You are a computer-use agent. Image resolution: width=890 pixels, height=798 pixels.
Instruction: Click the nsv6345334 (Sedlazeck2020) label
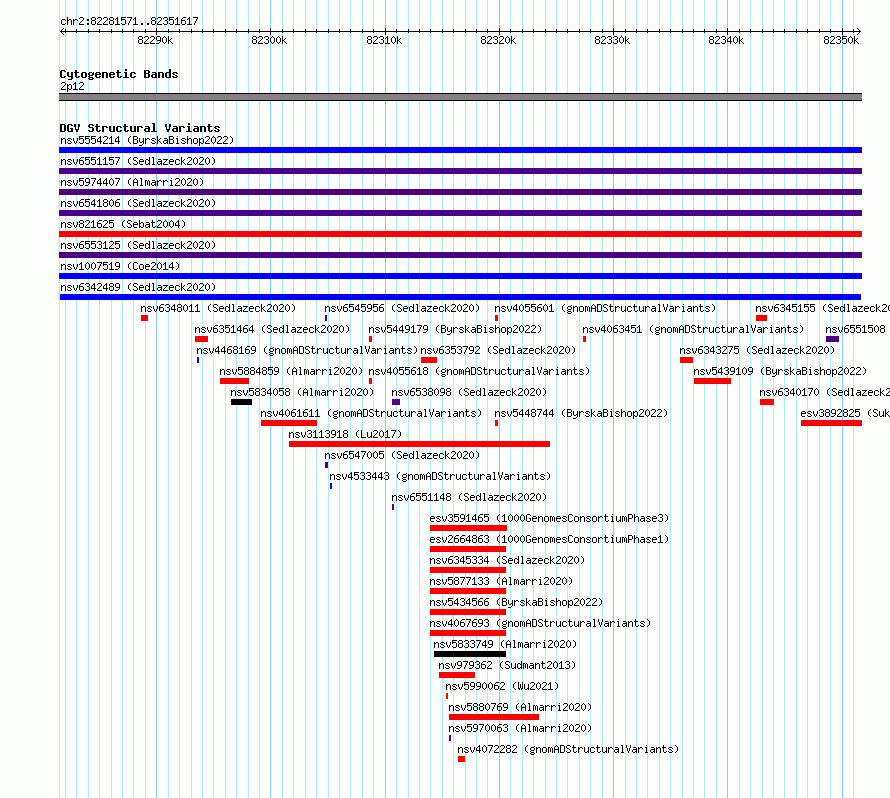point(507,560)
